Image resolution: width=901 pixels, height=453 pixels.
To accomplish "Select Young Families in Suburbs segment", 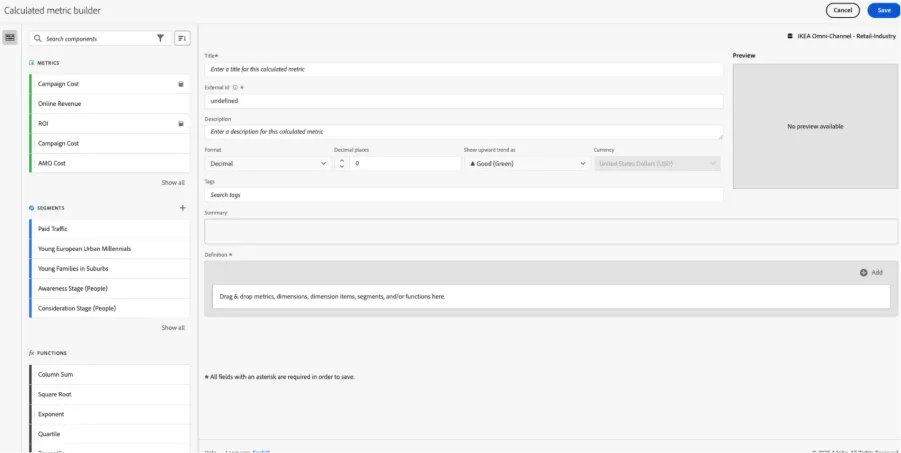I will click(109, 268).
